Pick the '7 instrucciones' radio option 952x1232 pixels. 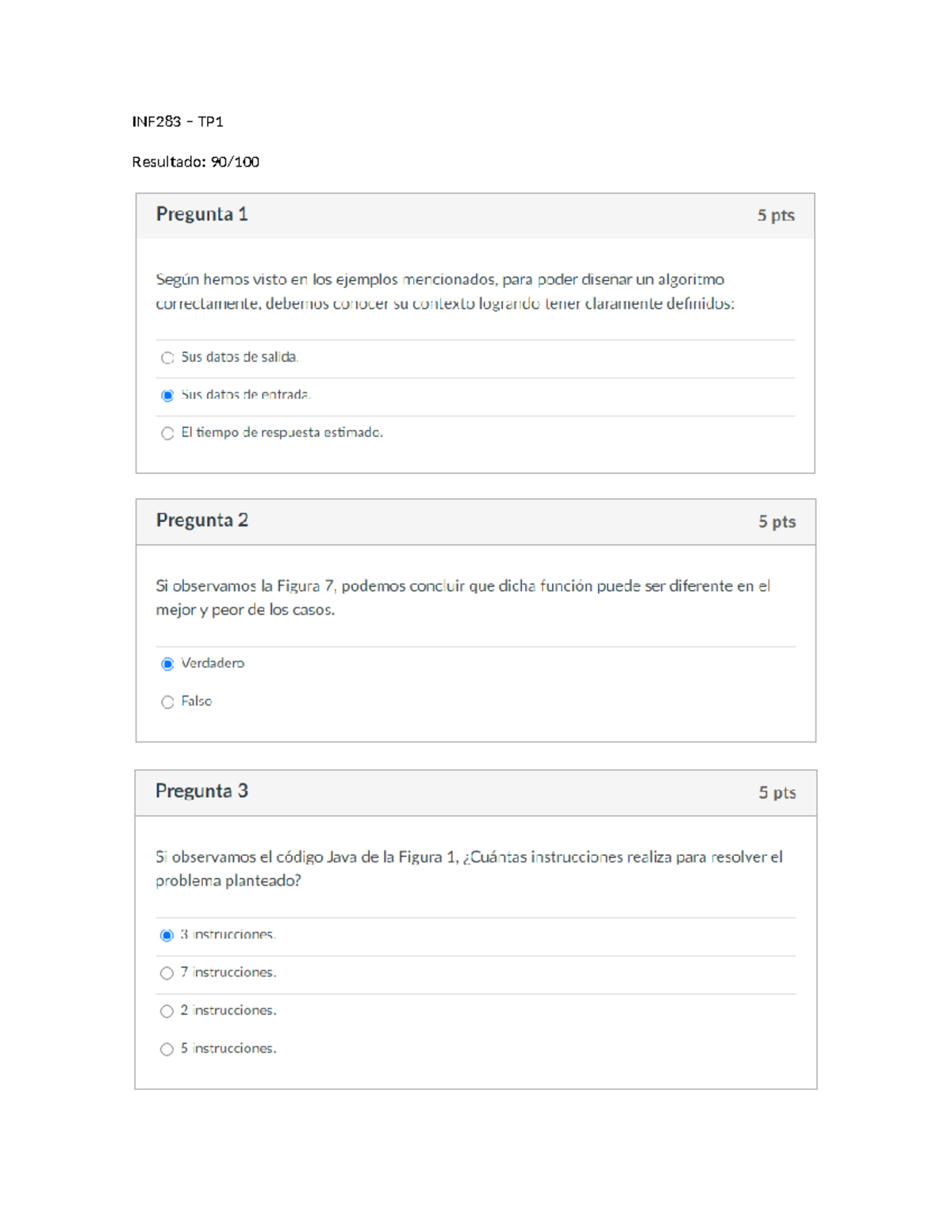click(167, 973)
